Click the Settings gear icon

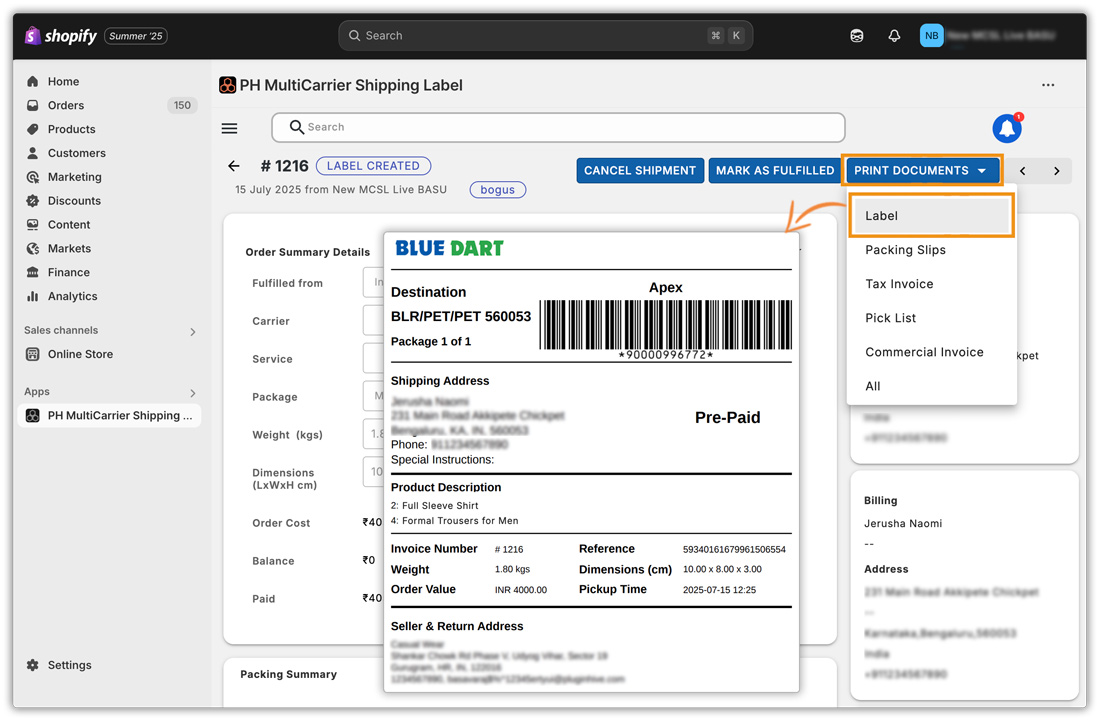pos(32,665)
